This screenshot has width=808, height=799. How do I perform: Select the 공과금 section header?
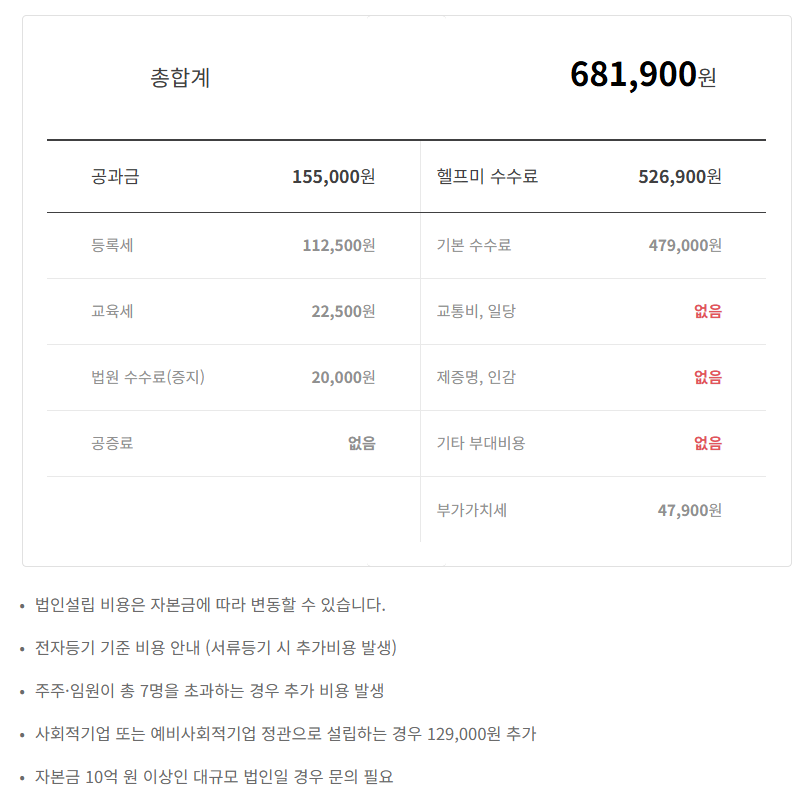(115, 177)
